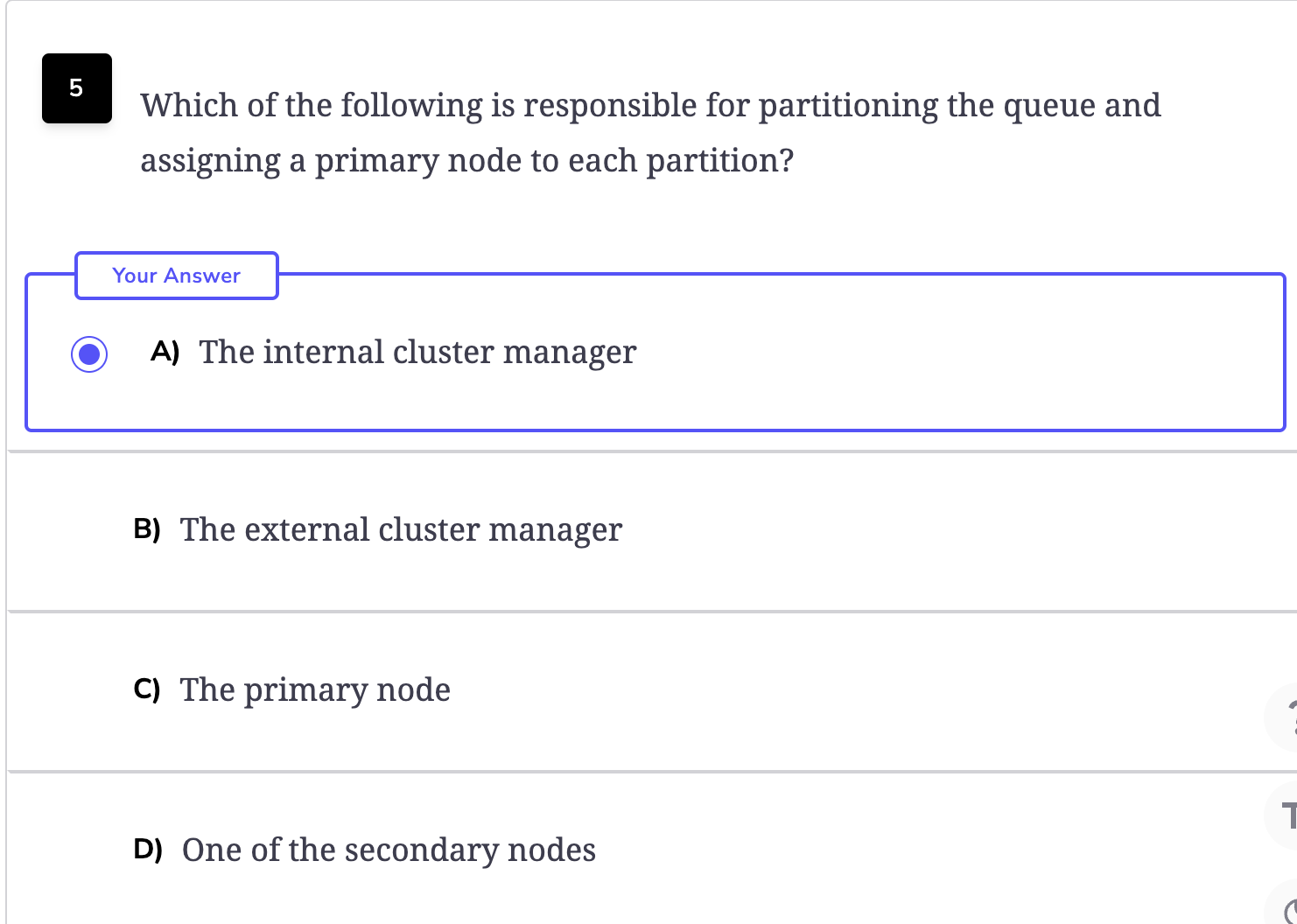
Task: Click the 'Your Answer' label tag
Action: pos(177,276)
